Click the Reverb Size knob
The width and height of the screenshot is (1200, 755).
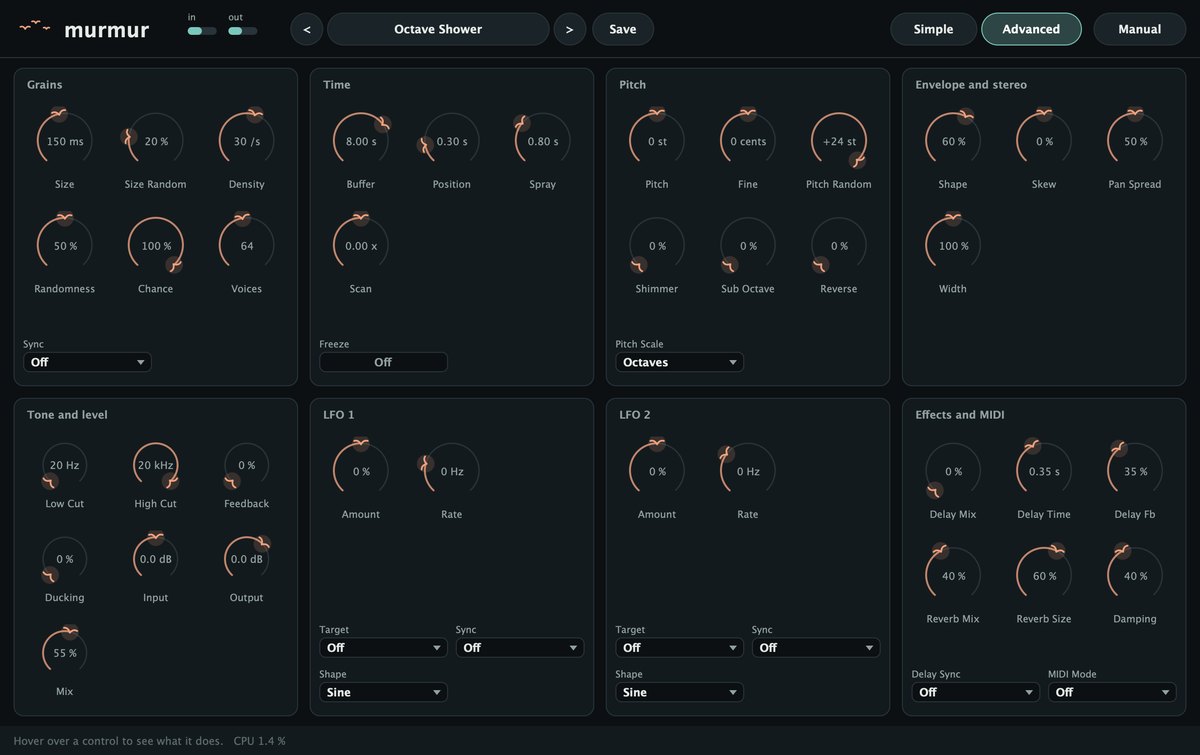click(1044, 576)
